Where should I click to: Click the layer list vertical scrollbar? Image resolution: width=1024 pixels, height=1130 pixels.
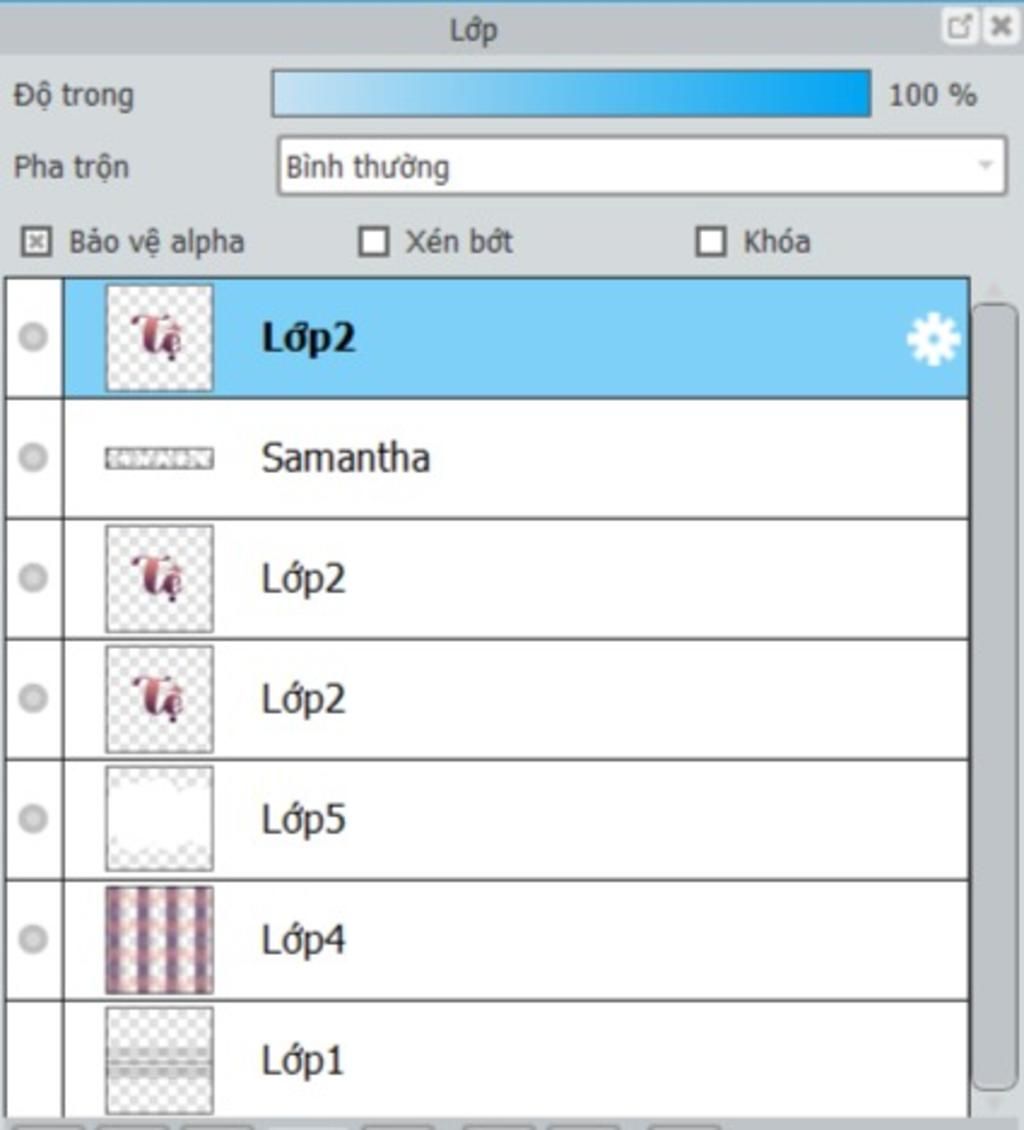pos(994,697)
